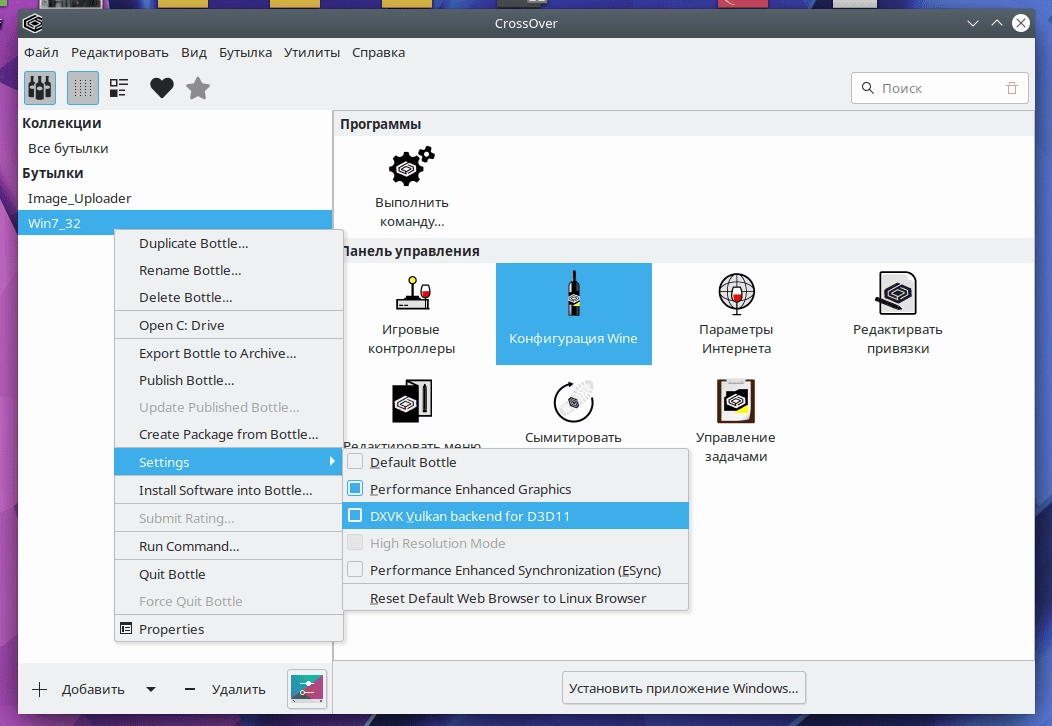Open the Редактировать menu

point(119,52)
